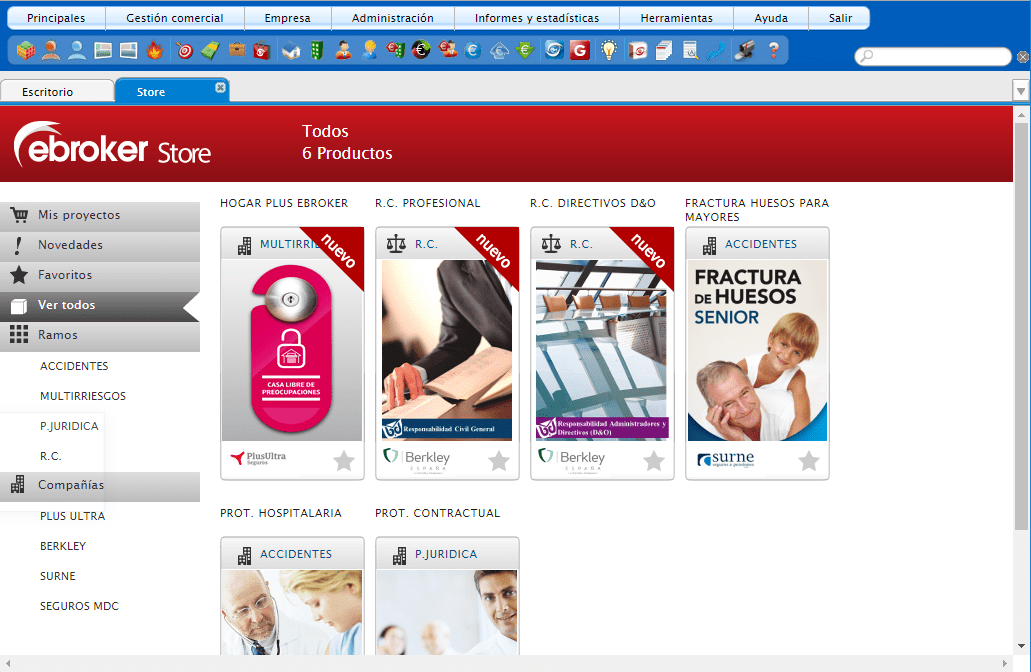Open the Prot. Contractual product image
Screen dimensions: 1031x672
[x=447, y=612]
